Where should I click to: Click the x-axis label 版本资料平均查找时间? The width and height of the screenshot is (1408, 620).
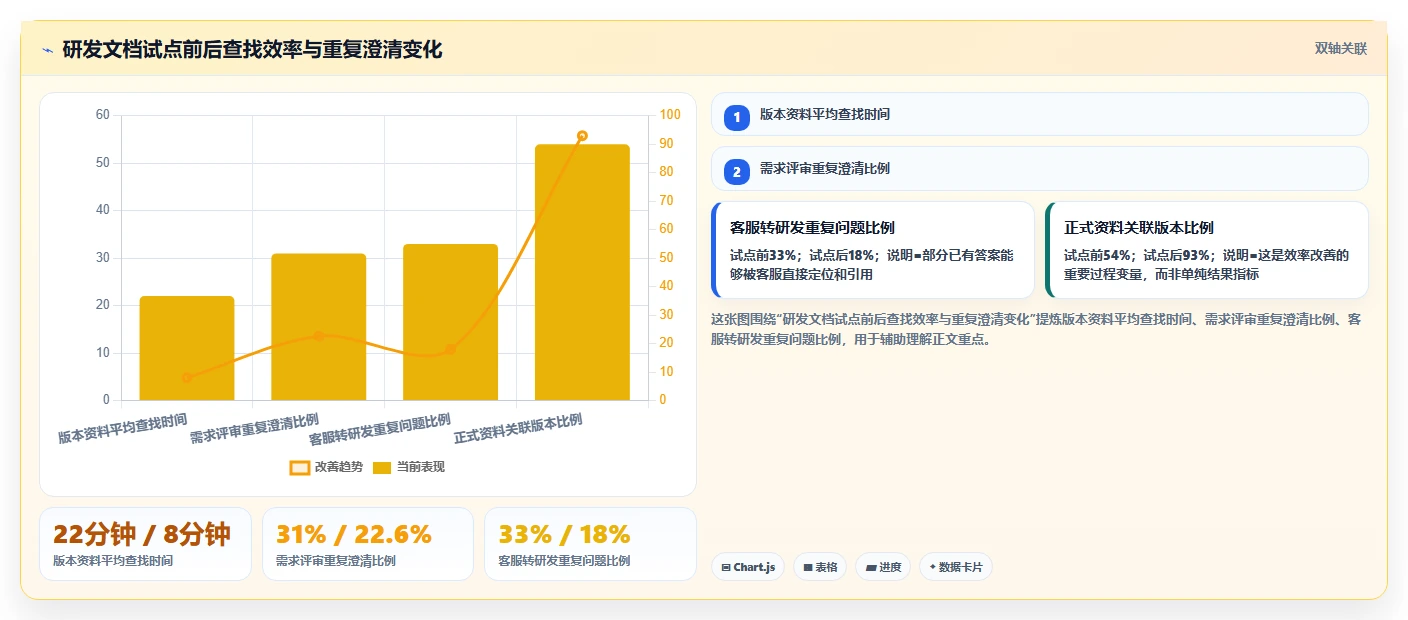(122, 429)
